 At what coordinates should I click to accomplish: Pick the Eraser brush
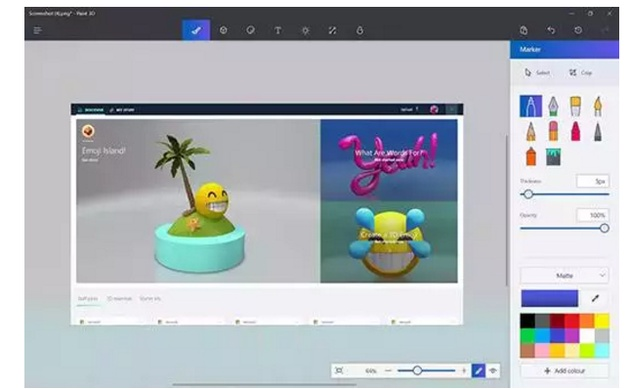553,131
